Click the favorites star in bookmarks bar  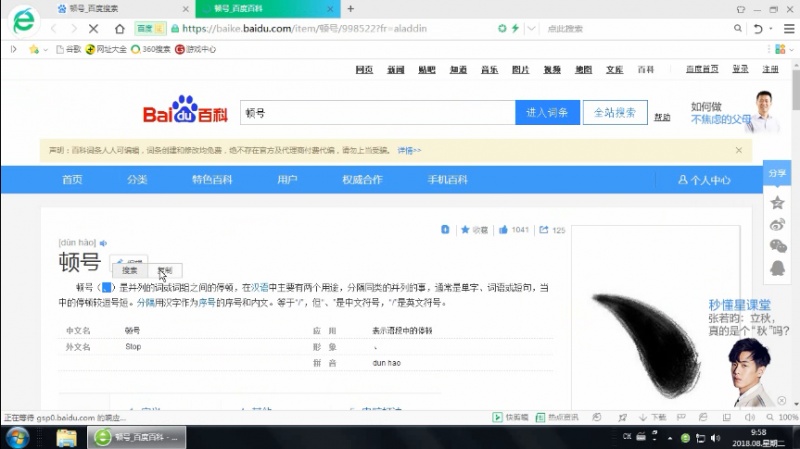click(34, 49)
